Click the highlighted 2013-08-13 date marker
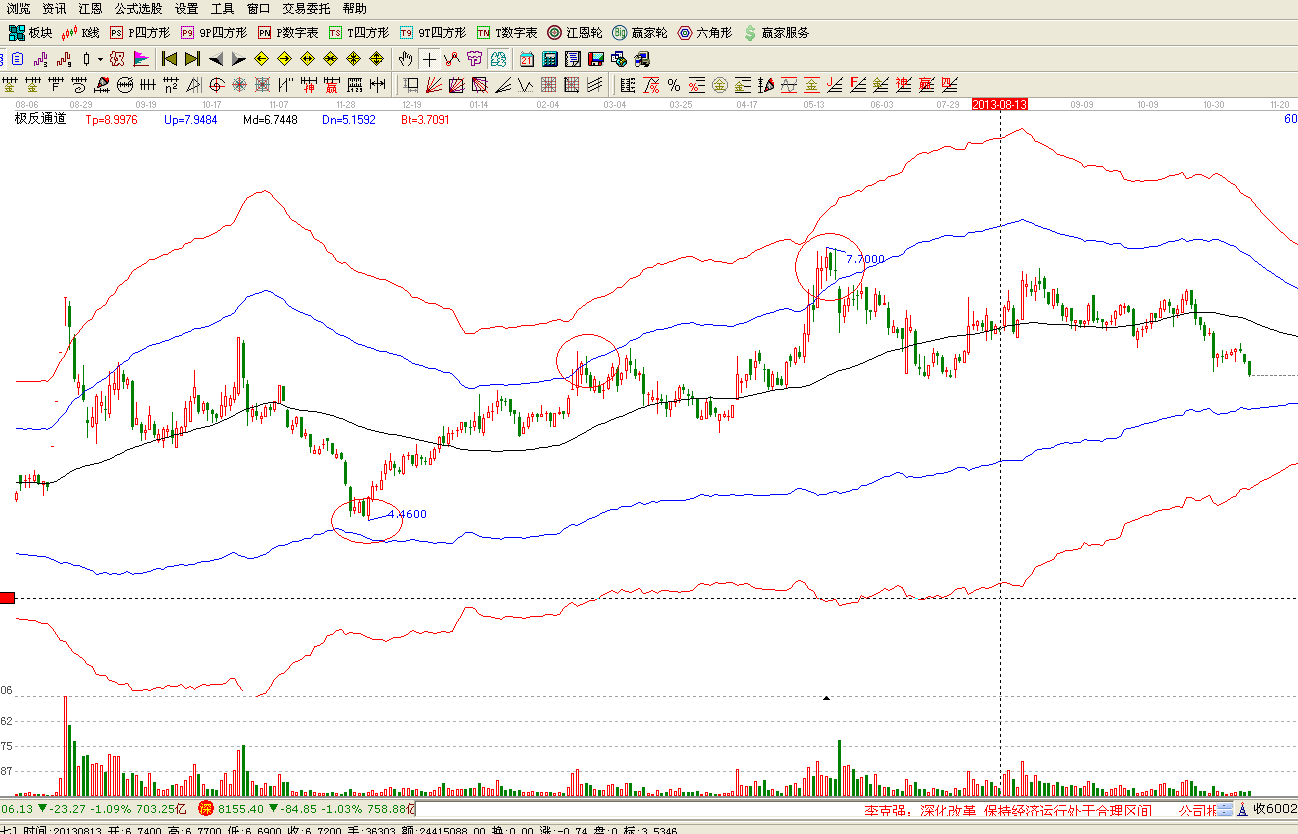 pos(1000,104)
